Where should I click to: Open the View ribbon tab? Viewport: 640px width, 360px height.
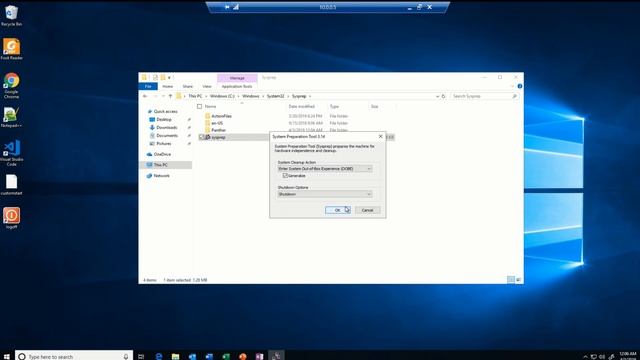point(207,87)
